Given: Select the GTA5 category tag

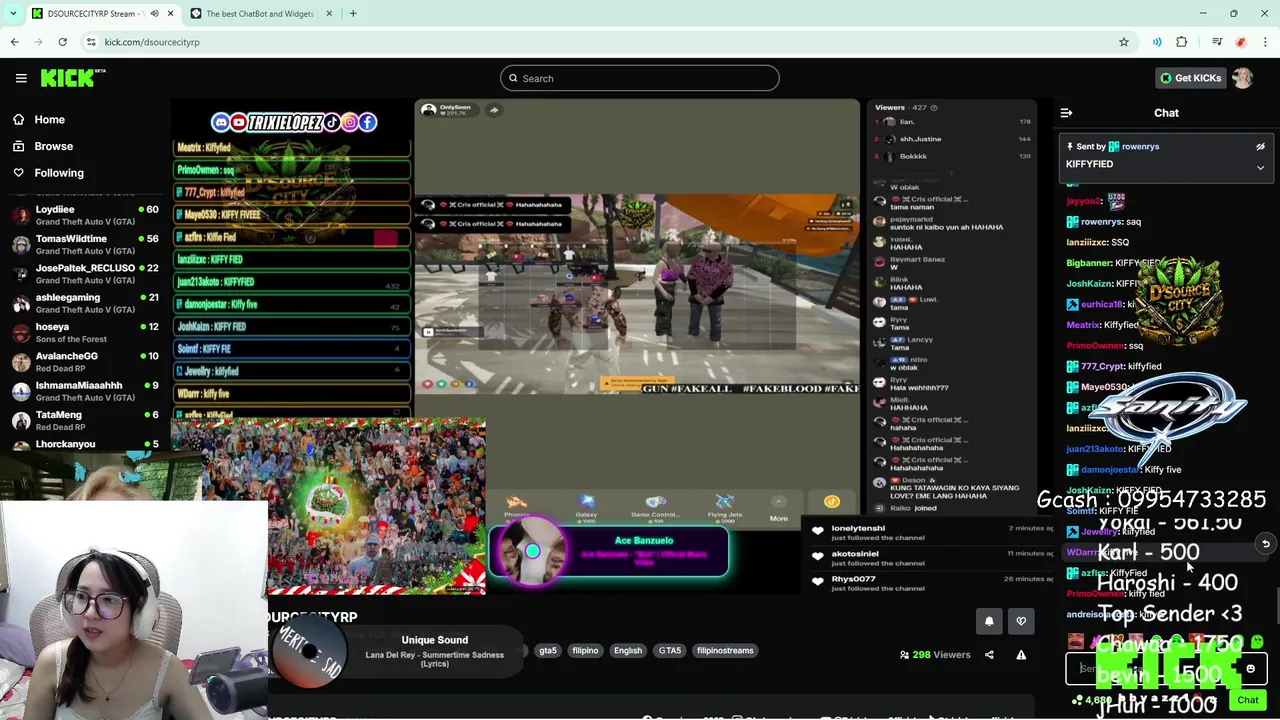Looking at the screenshot, I should coord(670,651).
